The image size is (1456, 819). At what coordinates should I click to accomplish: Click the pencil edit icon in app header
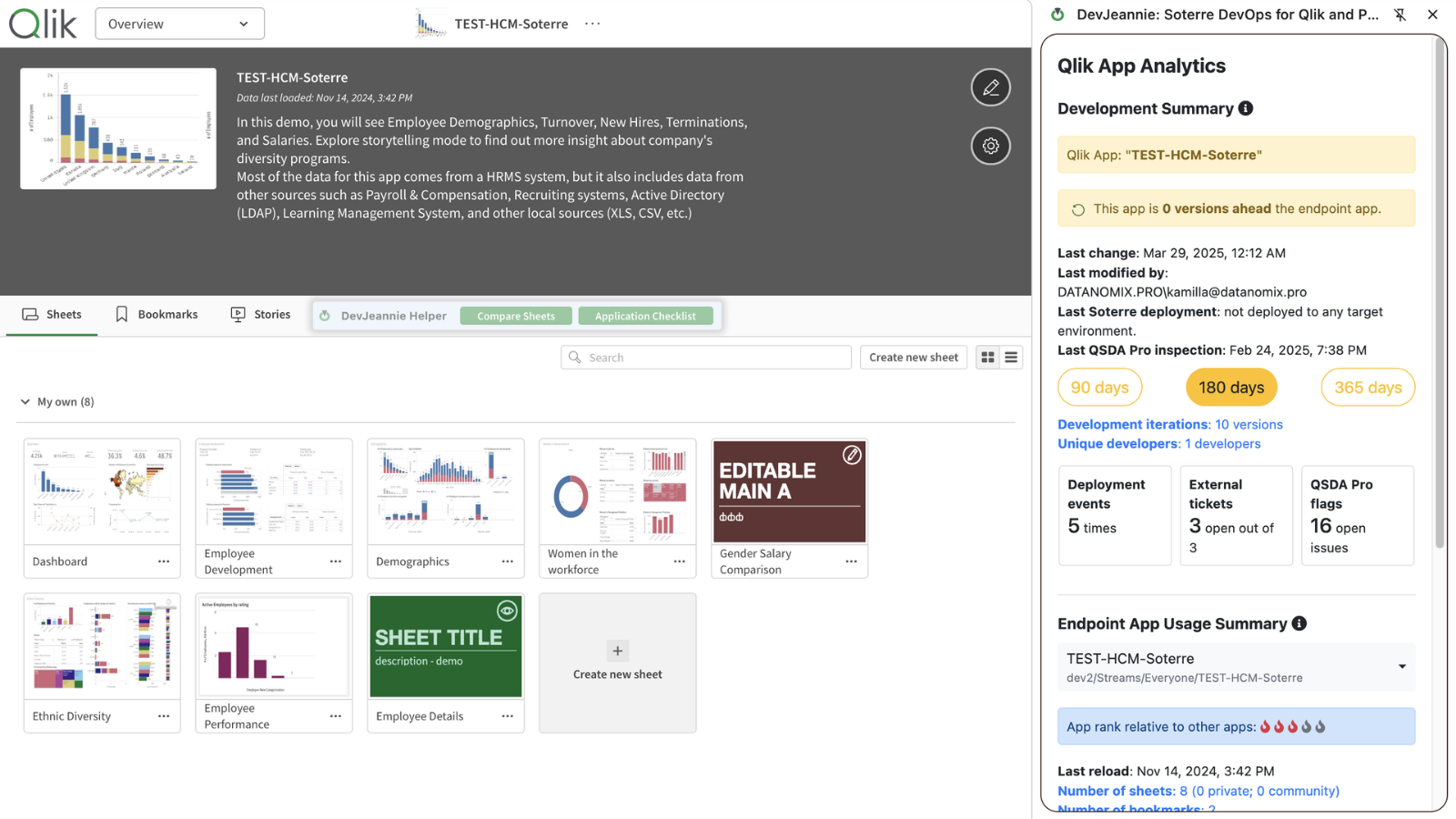pos(990,87)
